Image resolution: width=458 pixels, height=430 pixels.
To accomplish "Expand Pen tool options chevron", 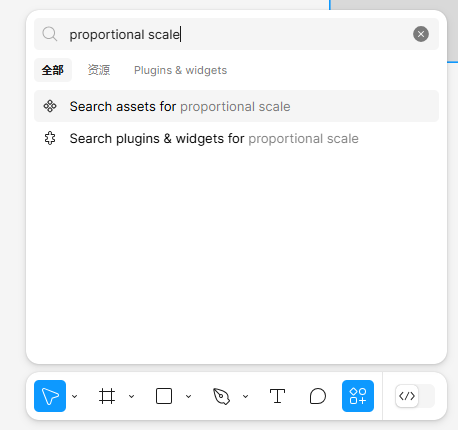I will coord(246,396).
